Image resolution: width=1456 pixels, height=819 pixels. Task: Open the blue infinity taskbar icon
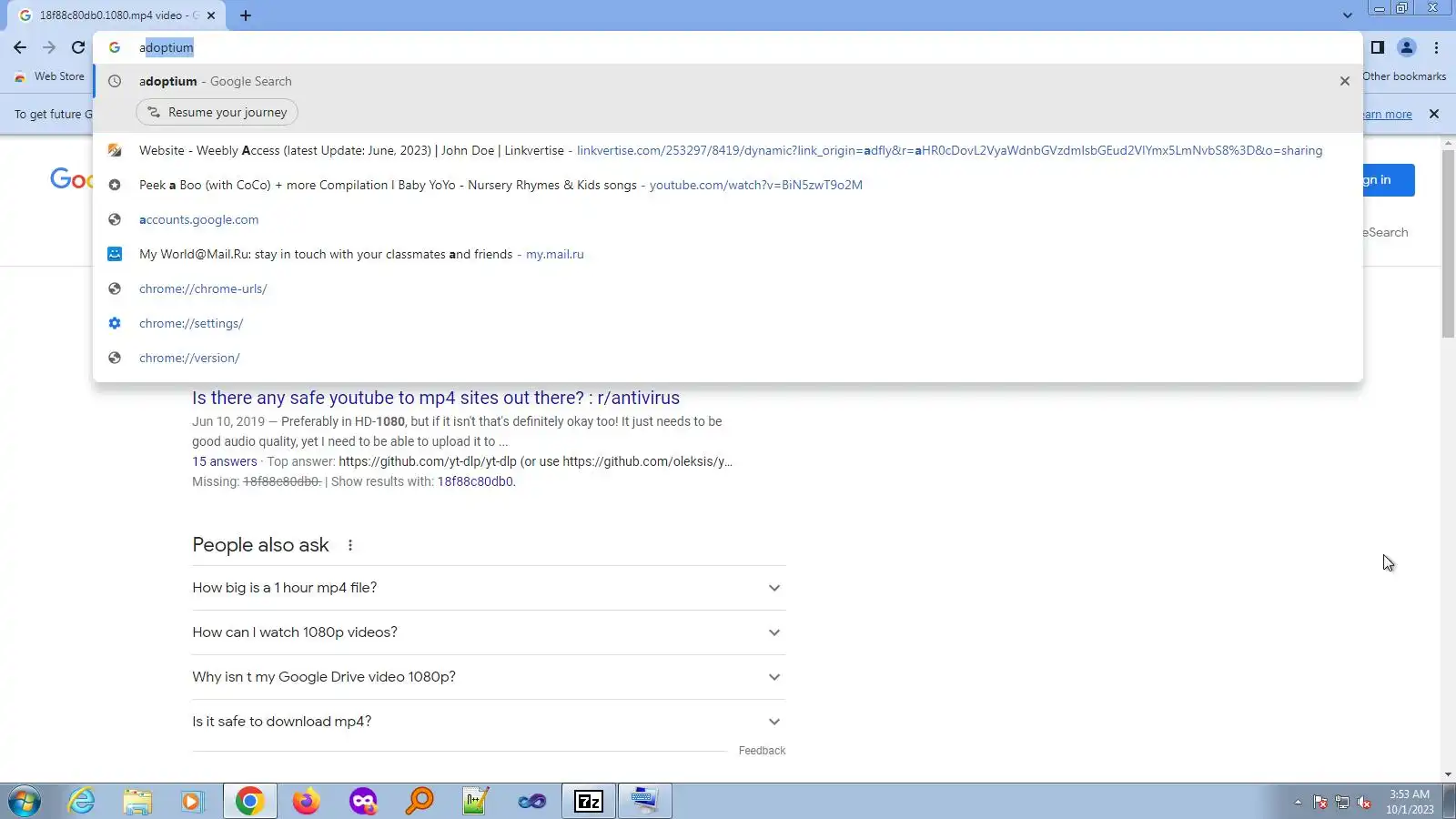pos(532,802)
